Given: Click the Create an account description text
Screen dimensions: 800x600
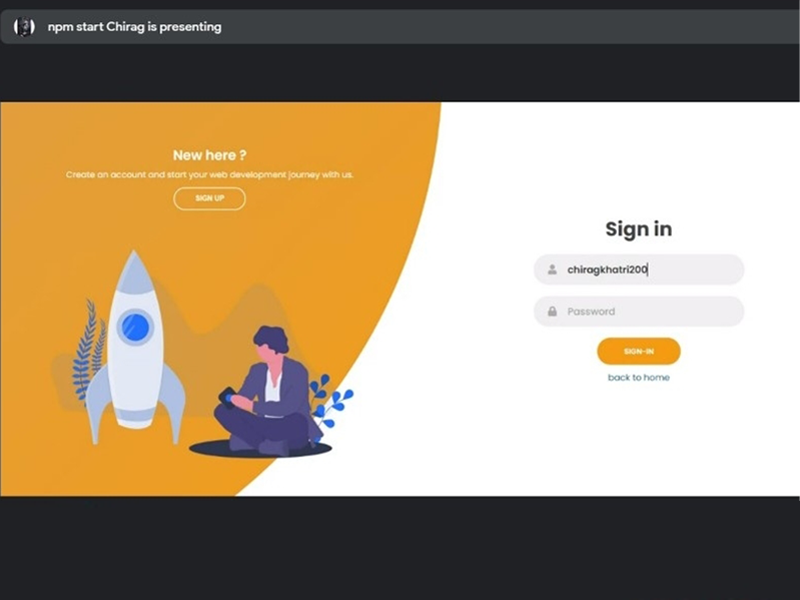Looking at the screenshot, I should [x=209, y=174].
